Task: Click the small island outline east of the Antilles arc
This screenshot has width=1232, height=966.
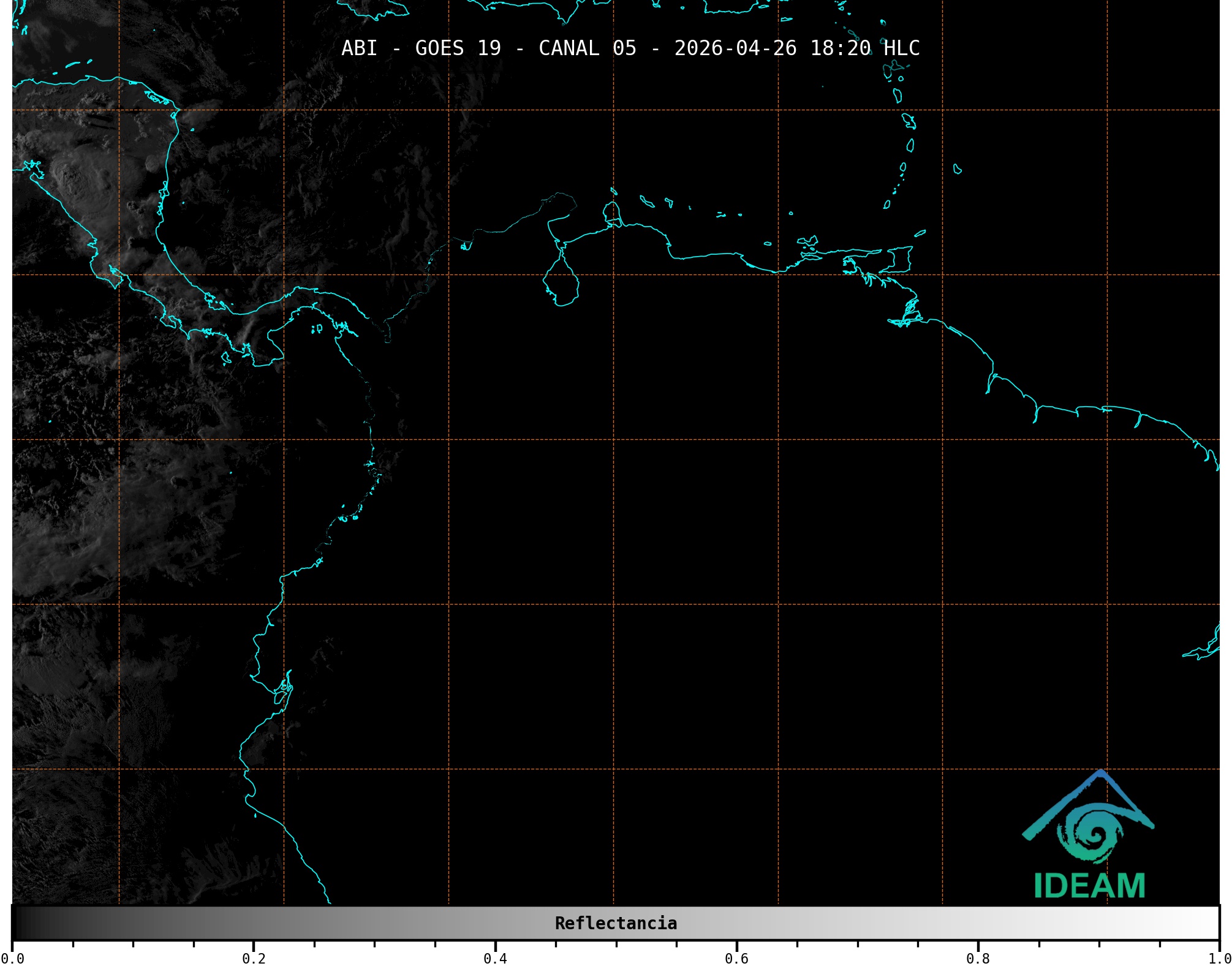Action: point(957,169)
